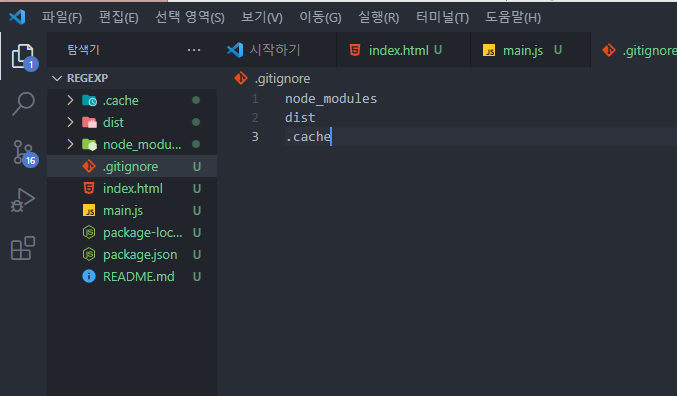Open the Explorer view in activity bar
Image resolution: width=677 pixels, height=396 pixels.
(23, 56)
